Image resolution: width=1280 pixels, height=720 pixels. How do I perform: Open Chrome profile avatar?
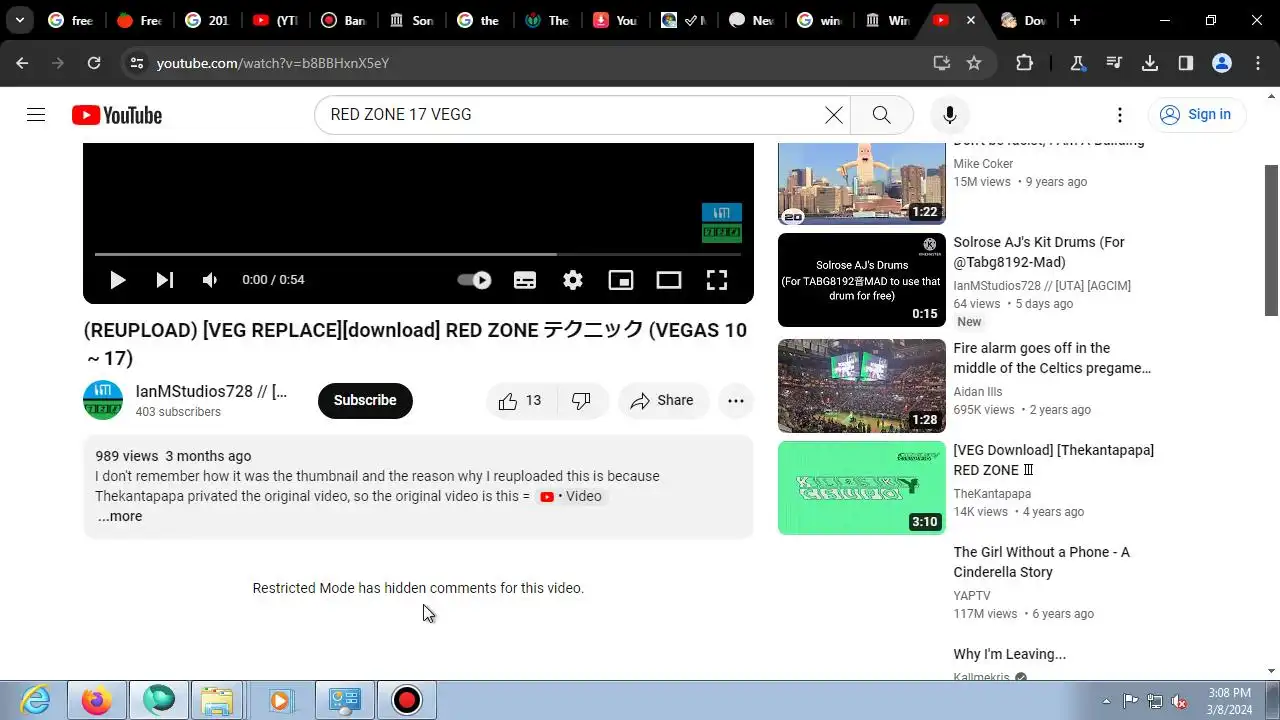1222,63
